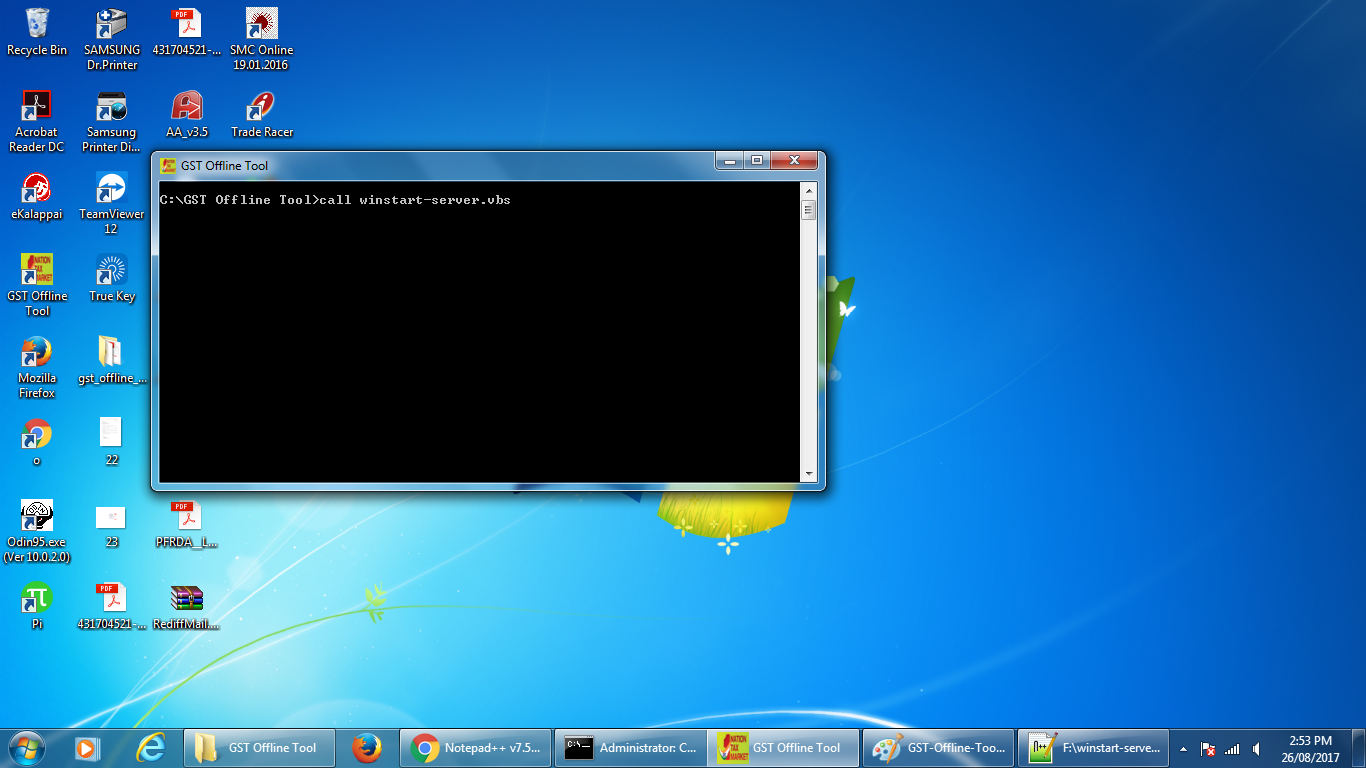1366x768 pixels.
Task: Open the Recycle Bin desktop icon
Action: coord(37,32)
